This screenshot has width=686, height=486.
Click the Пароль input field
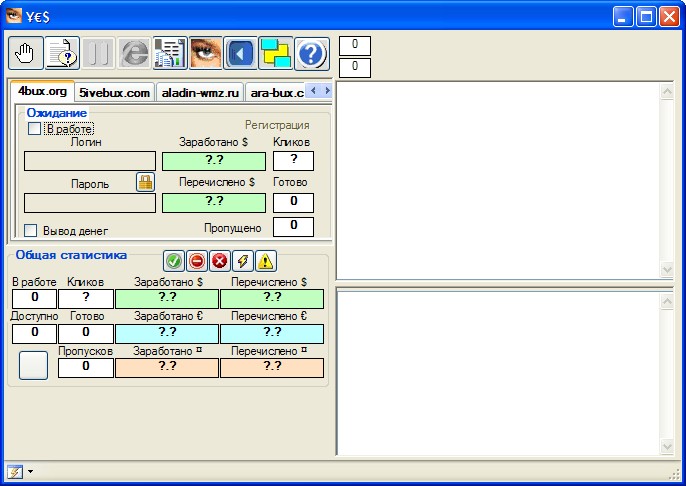point(90,203)
